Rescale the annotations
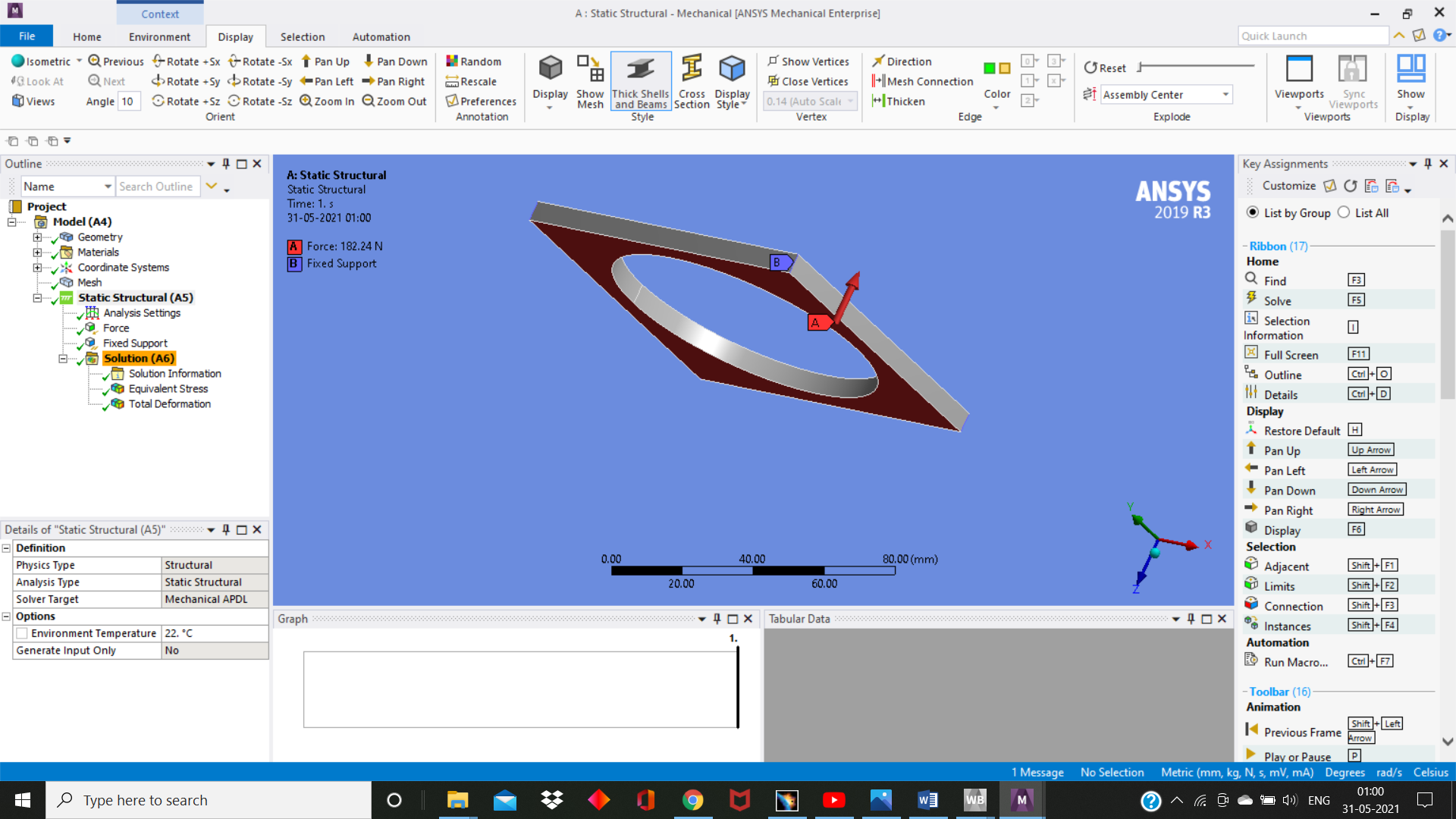1456x819 pixels. [471, 81]
